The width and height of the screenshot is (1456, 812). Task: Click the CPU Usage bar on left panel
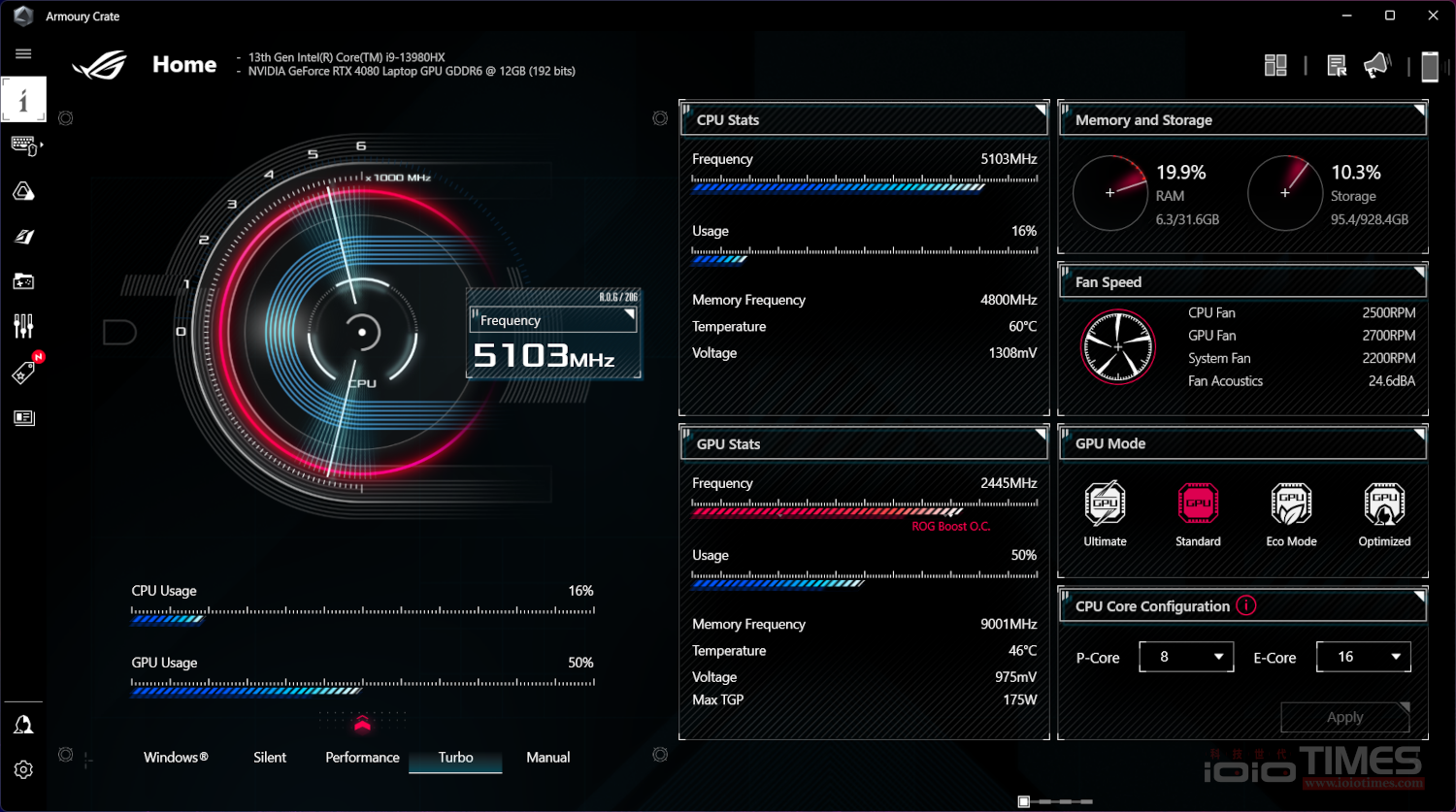click(363, 615)
